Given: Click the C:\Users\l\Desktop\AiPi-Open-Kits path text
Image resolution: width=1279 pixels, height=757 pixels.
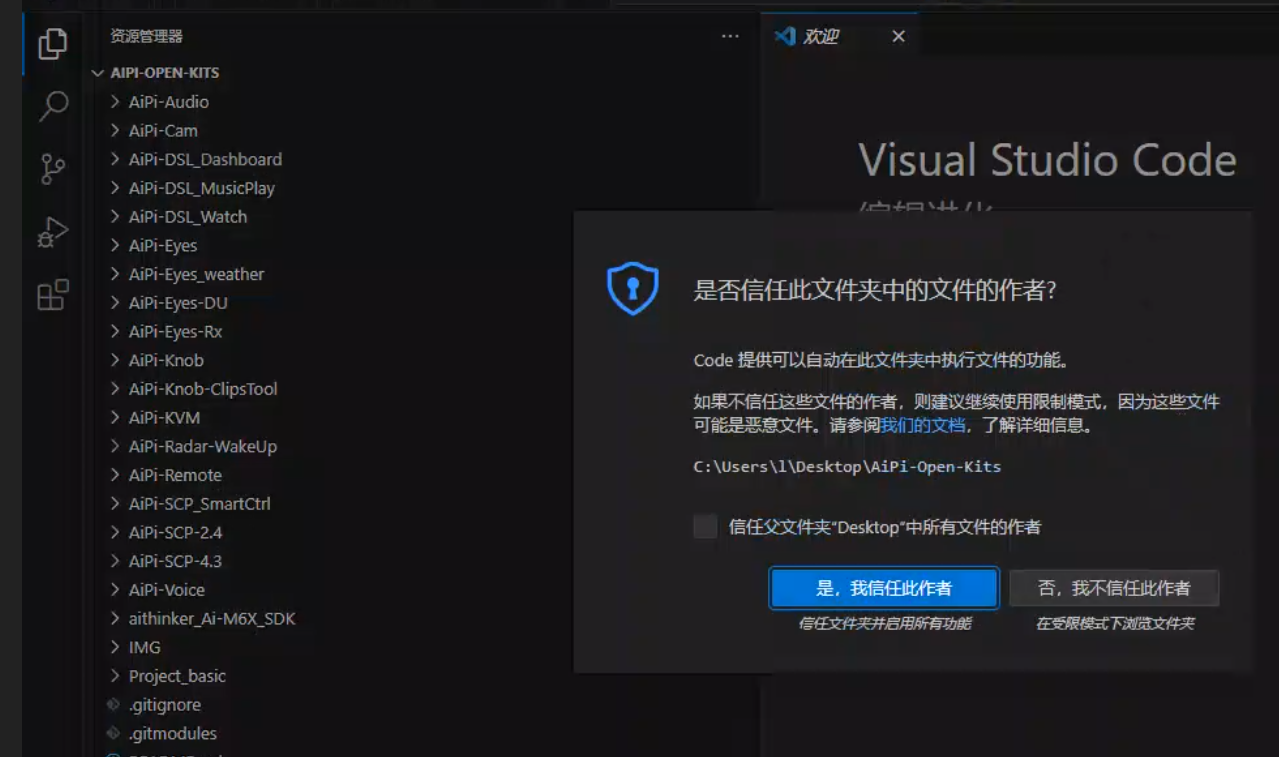Looking at the screenshot, I should pyautogui.click(x=847, y=467).
